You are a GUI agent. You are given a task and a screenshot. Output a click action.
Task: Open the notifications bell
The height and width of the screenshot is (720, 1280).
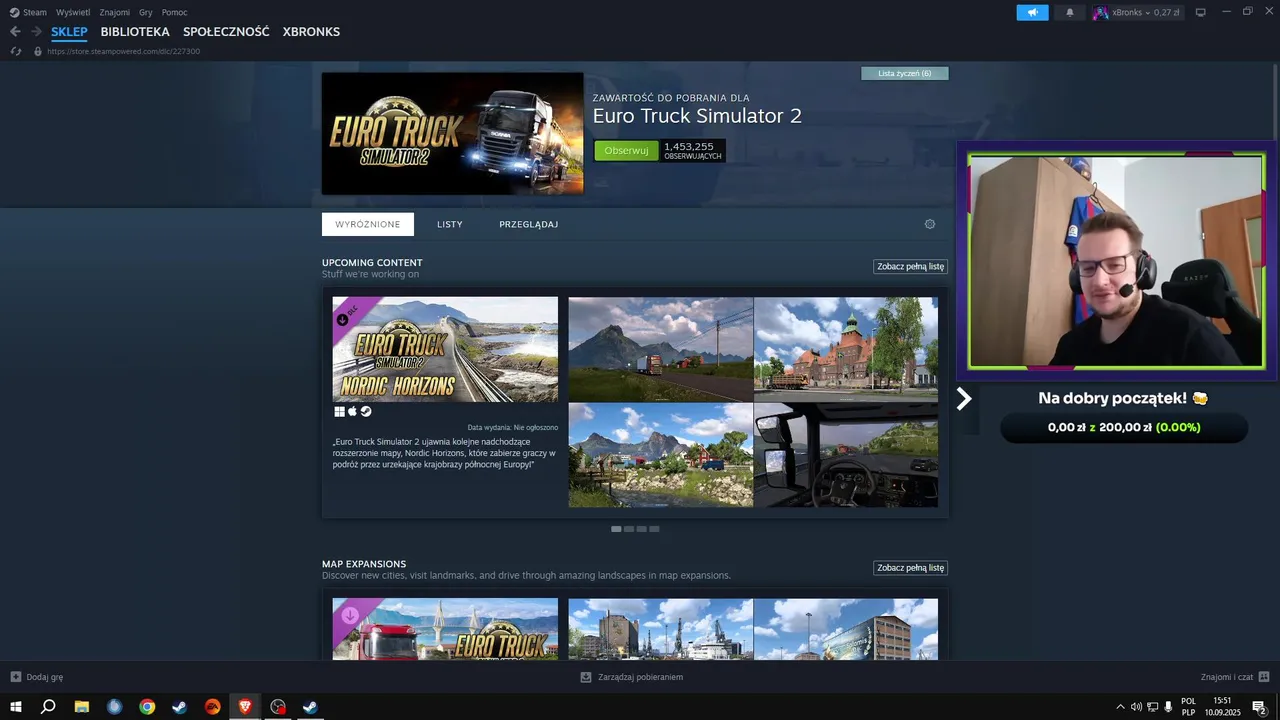(1070, 12)
